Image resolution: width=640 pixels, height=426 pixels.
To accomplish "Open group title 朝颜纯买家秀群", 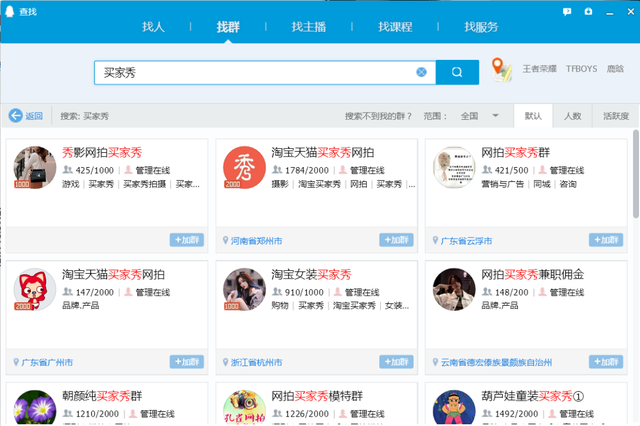I will coord(102,396).
